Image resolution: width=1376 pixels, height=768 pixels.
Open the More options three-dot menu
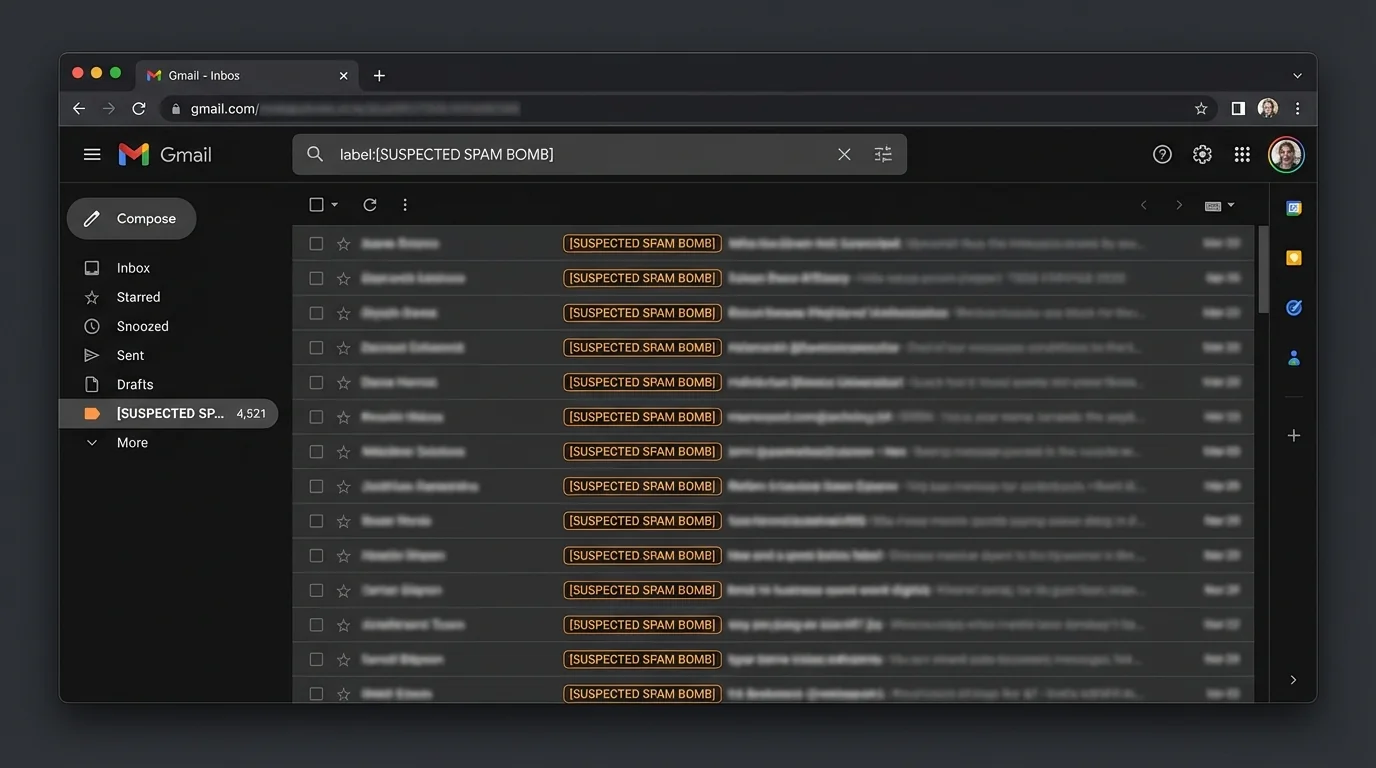pyautogui.click(x=404, y=204)
